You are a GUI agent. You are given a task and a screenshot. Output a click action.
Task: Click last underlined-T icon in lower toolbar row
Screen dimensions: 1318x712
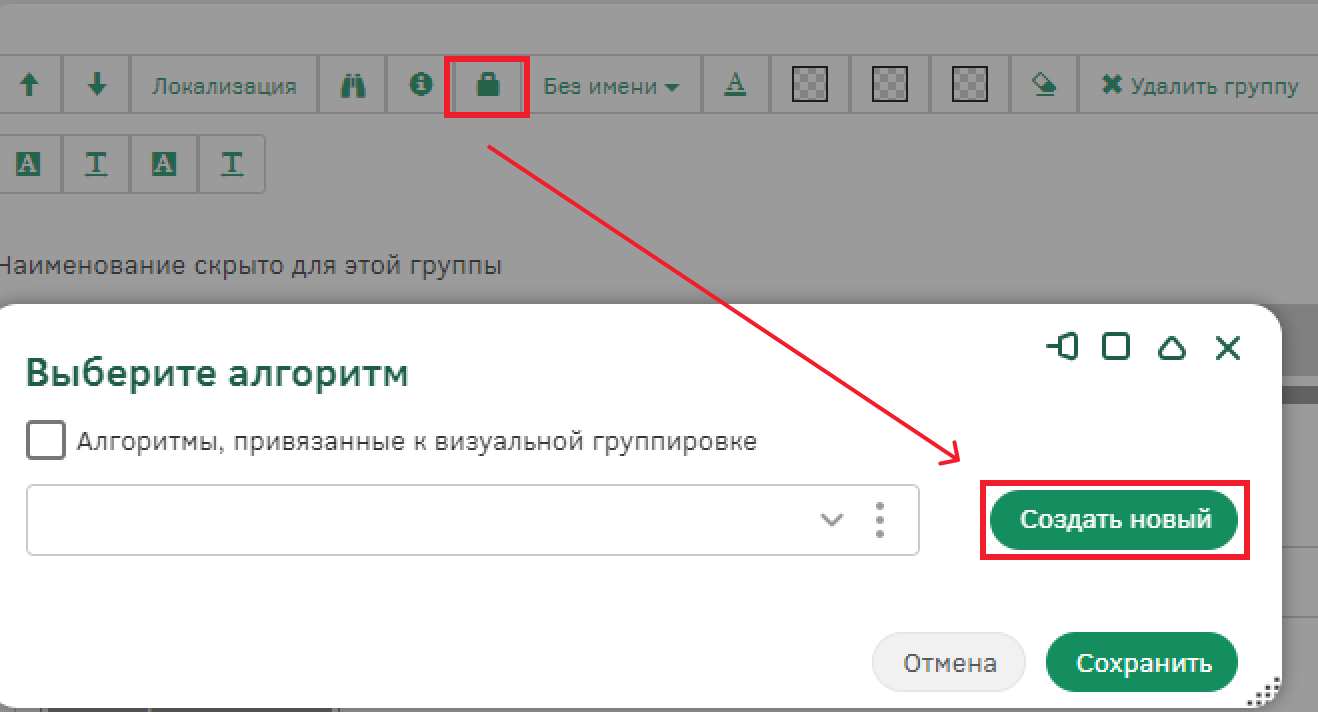[x=232, y=164]
